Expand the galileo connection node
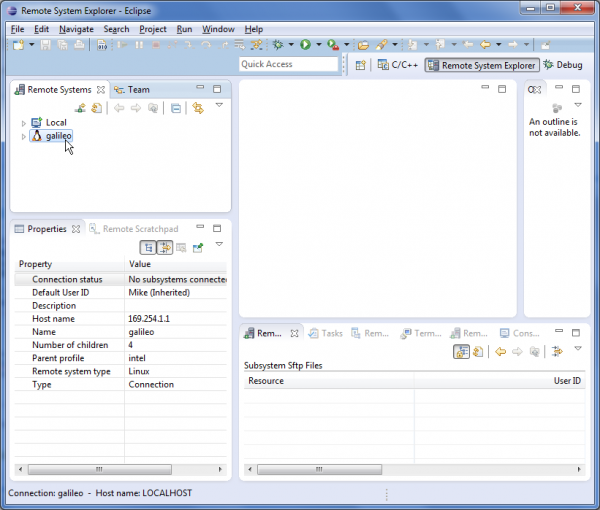This screenshot has height=510, width=600. coord(23,137)
